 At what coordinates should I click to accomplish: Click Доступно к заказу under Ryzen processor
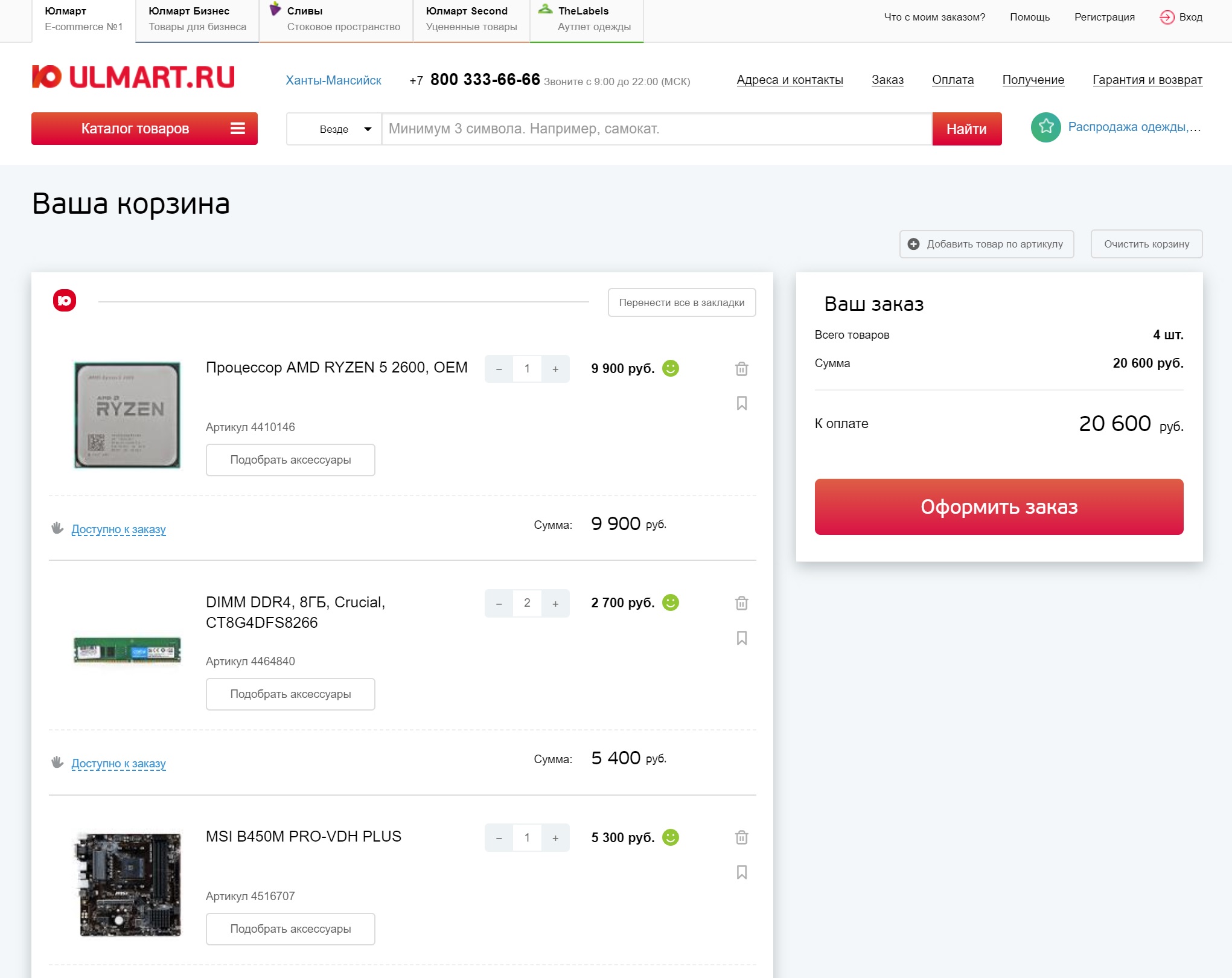pyautogui.click(x=118, y=529)
